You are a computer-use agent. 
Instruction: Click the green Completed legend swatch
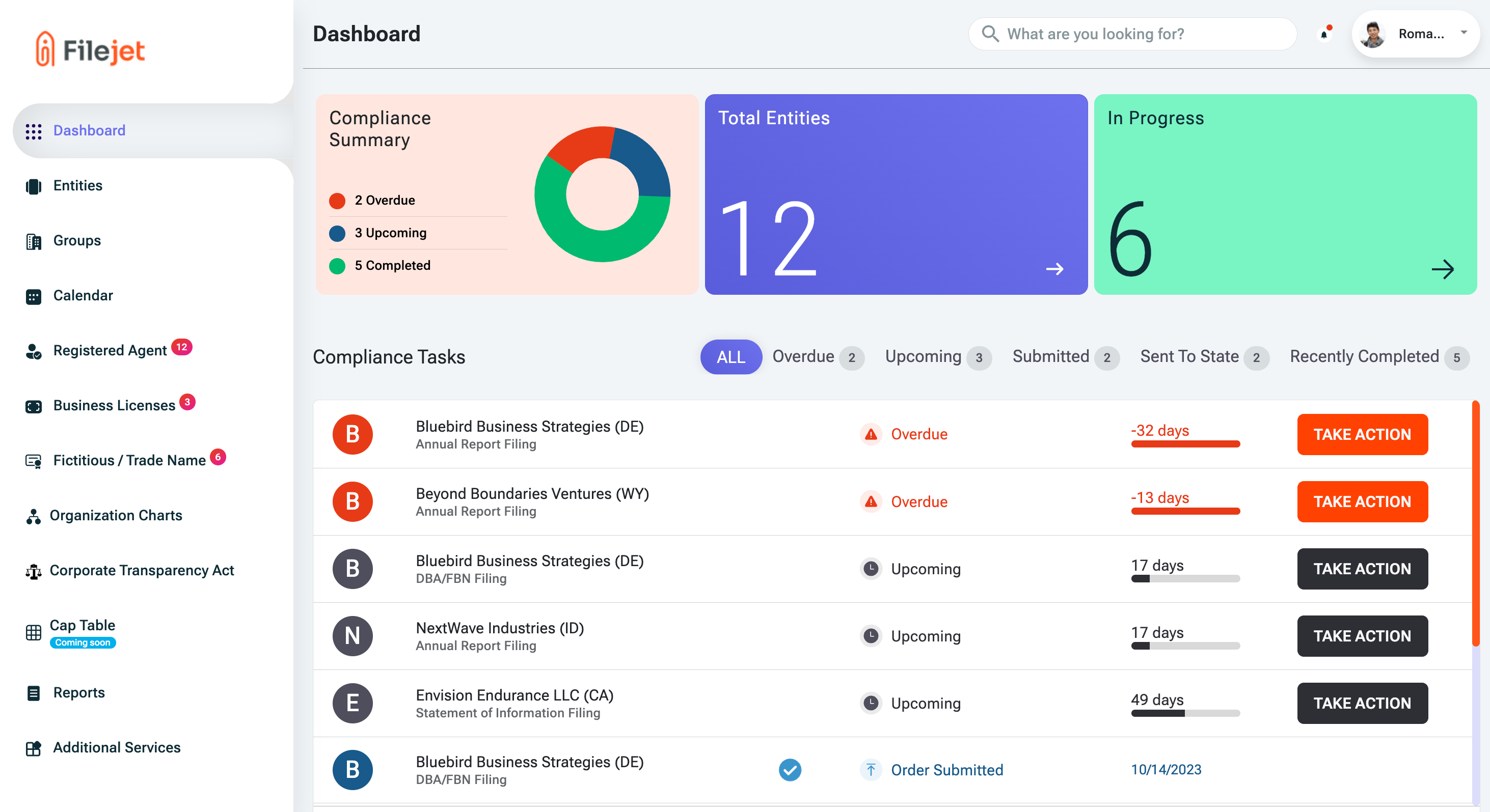(x=337, y=266)
